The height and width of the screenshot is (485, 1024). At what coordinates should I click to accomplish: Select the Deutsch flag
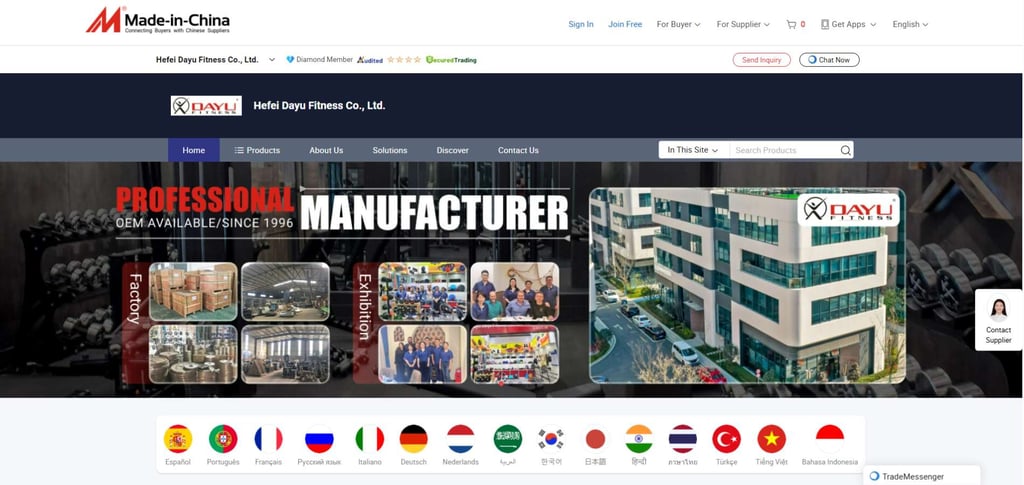click(413, 439)
